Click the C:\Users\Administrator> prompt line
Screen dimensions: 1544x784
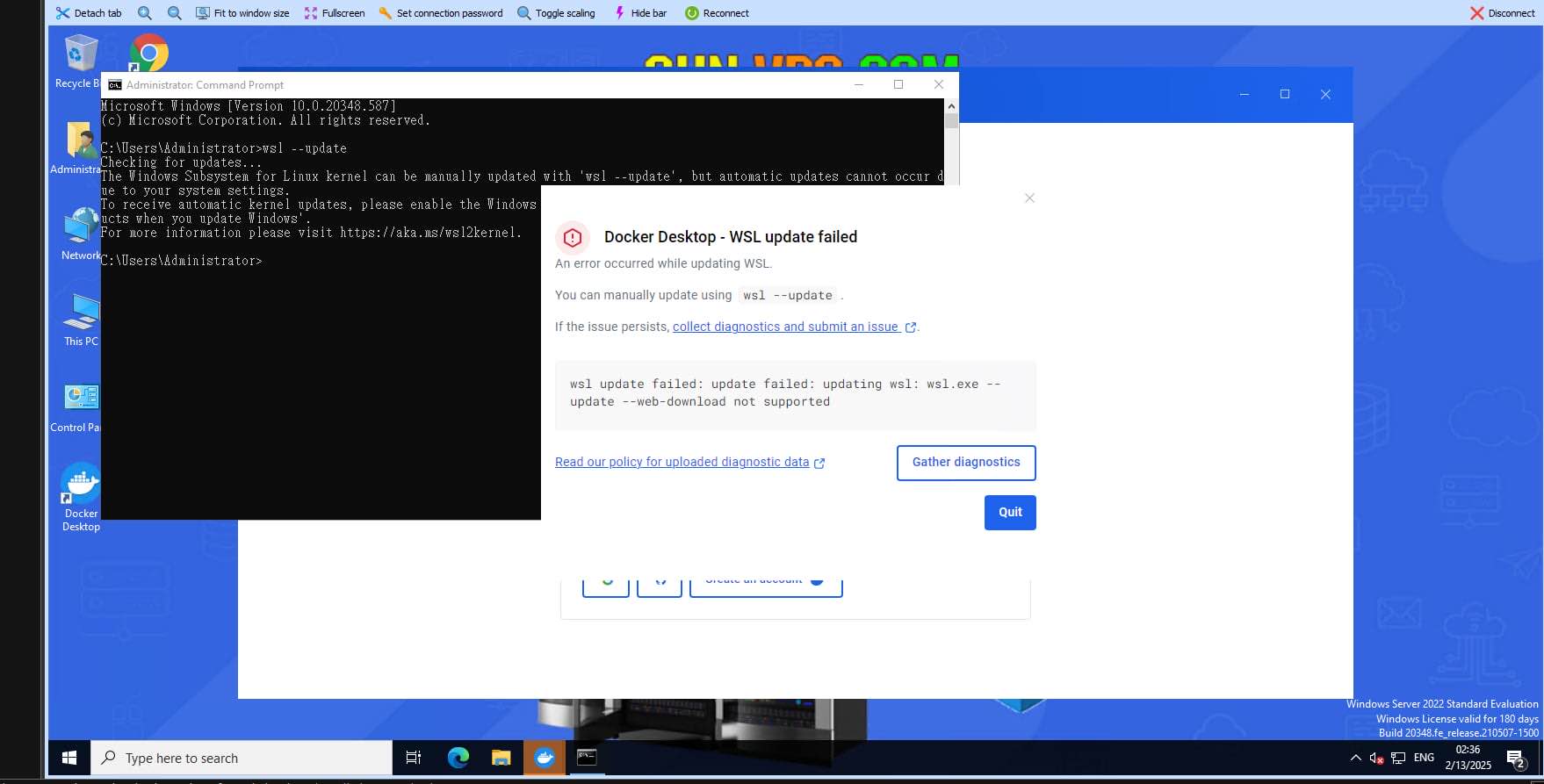(x=182, y=261)
